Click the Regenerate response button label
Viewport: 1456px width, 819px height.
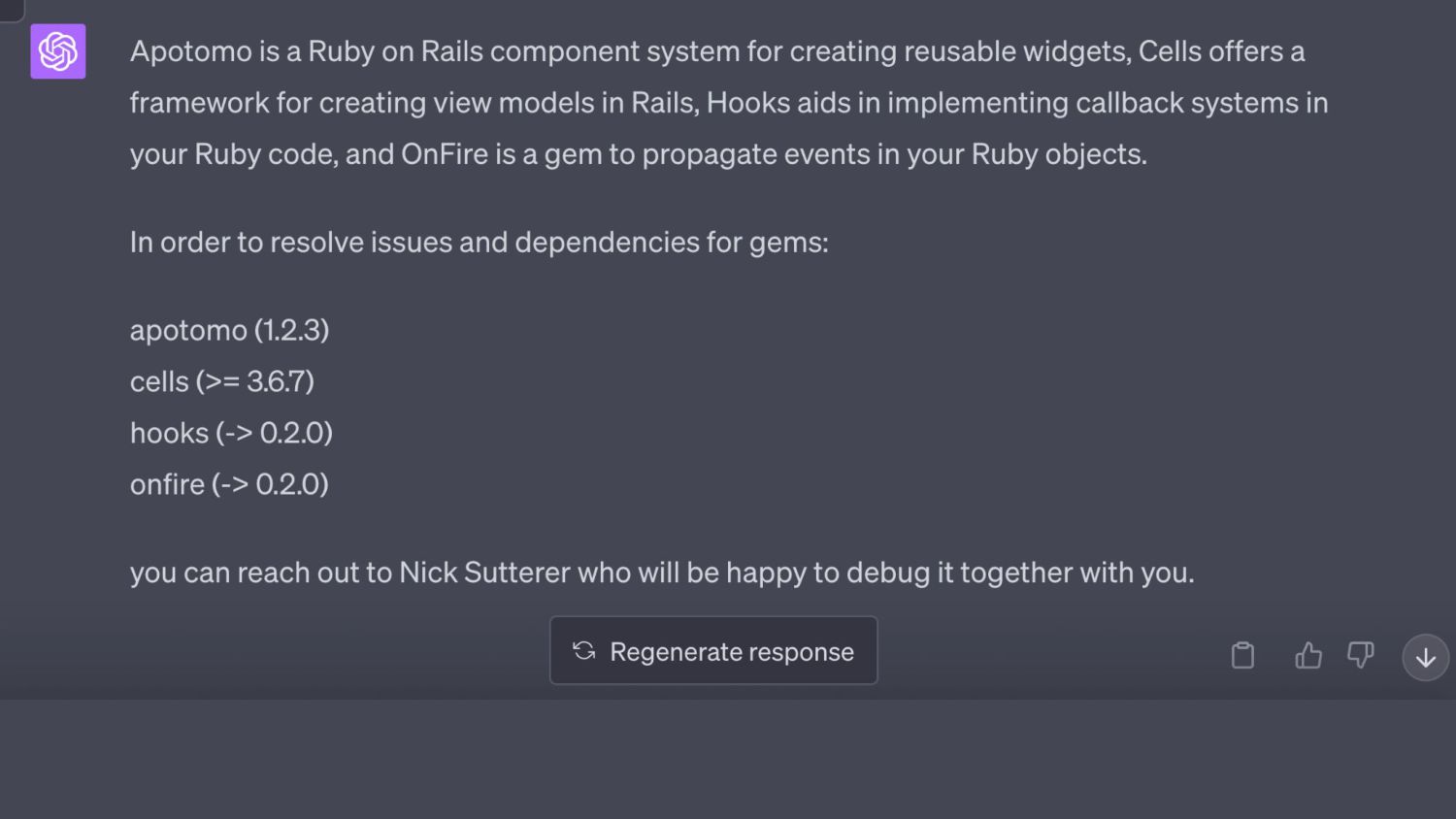[732, 652]
